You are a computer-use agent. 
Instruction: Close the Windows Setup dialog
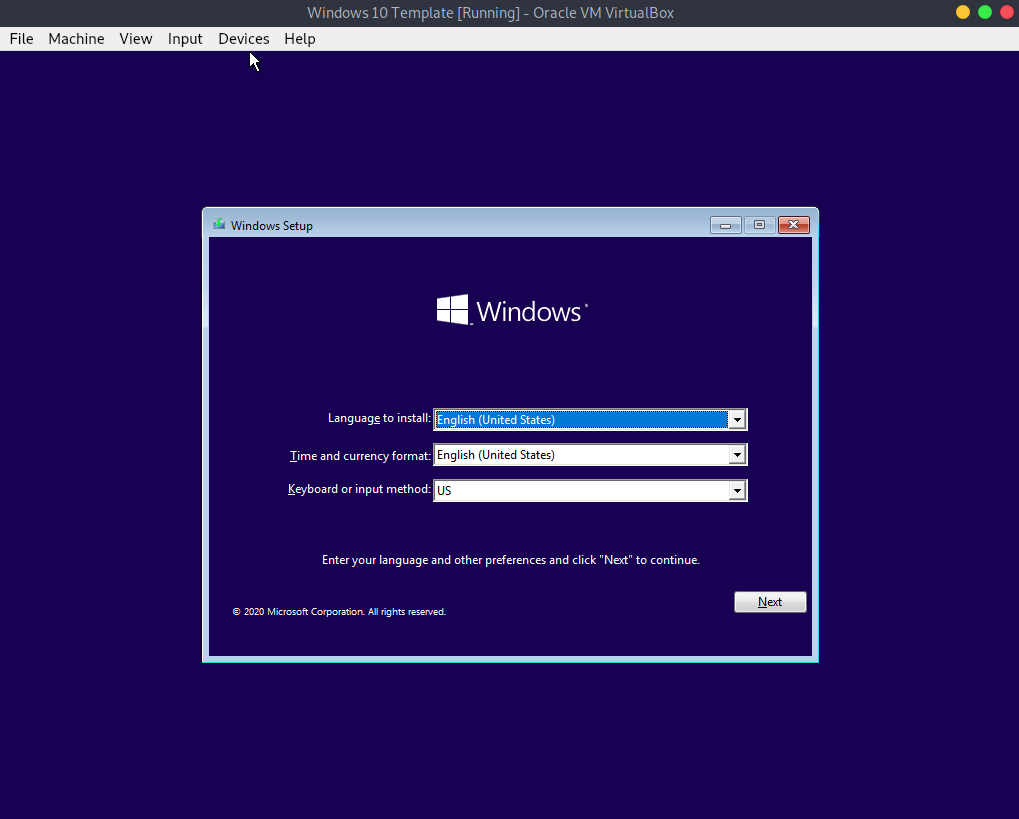click(x=793, y=225)
